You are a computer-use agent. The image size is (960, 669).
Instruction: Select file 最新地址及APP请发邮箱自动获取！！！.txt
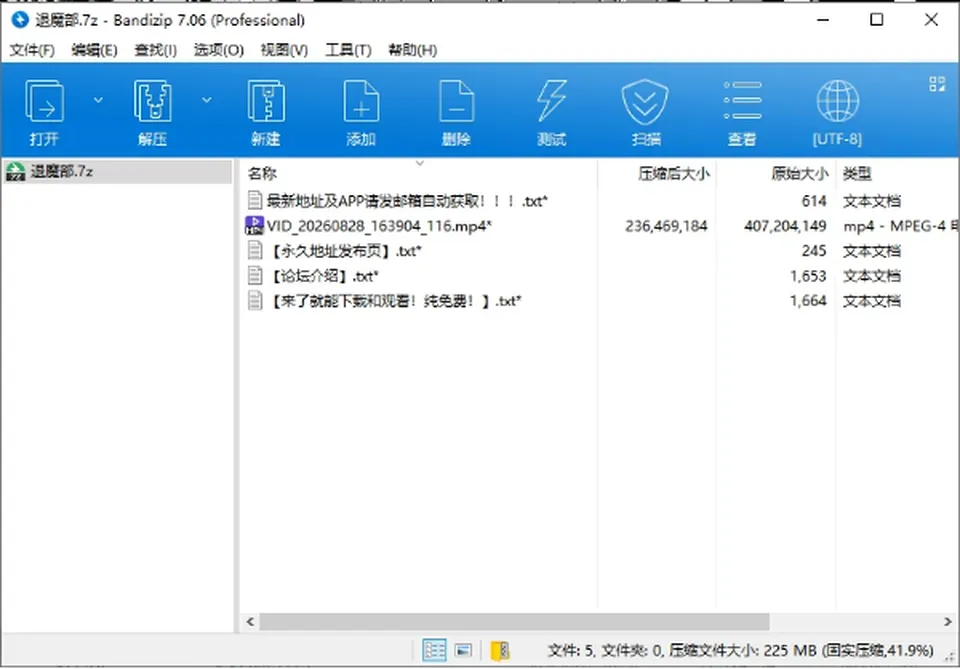click(x=407, y=201)
